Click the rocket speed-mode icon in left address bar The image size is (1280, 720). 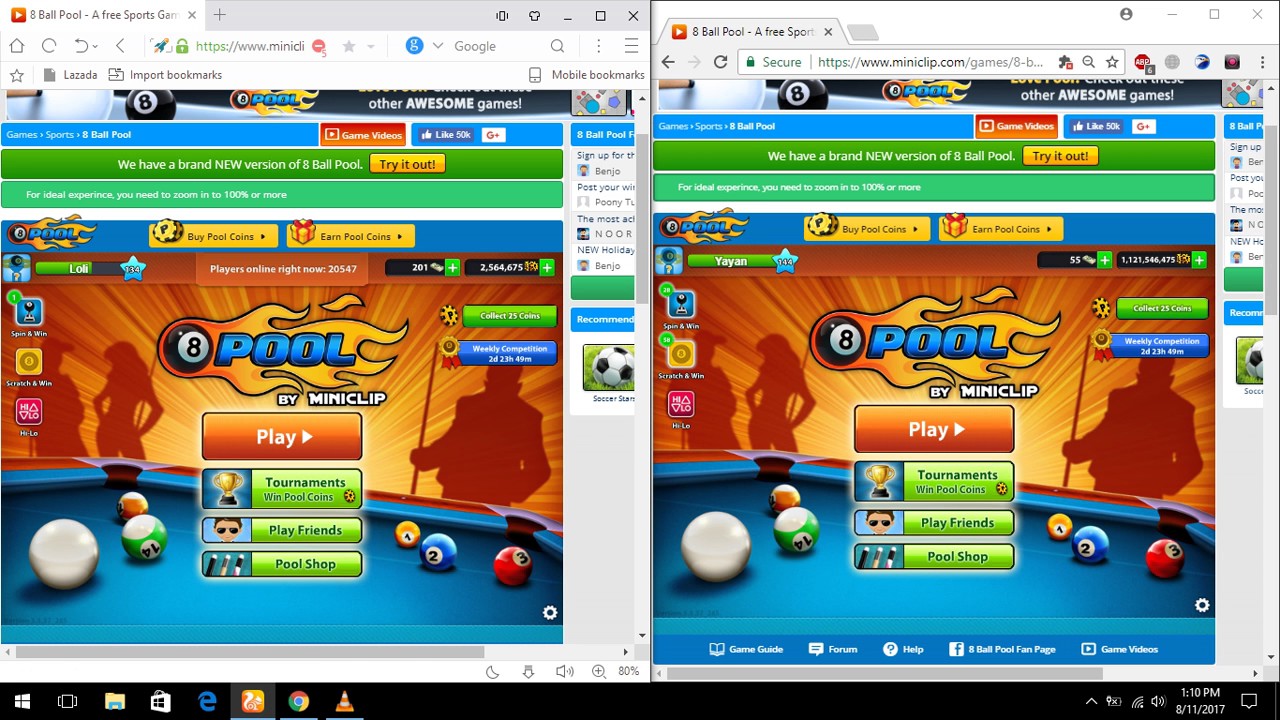pyautogui.click(x=160, y=46)
